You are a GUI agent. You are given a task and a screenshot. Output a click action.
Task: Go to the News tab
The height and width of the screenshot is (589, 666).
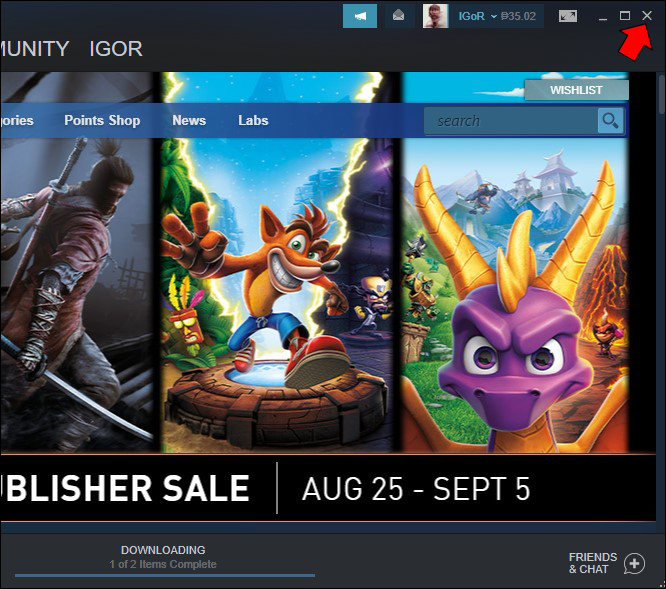[x=189, y=120]
